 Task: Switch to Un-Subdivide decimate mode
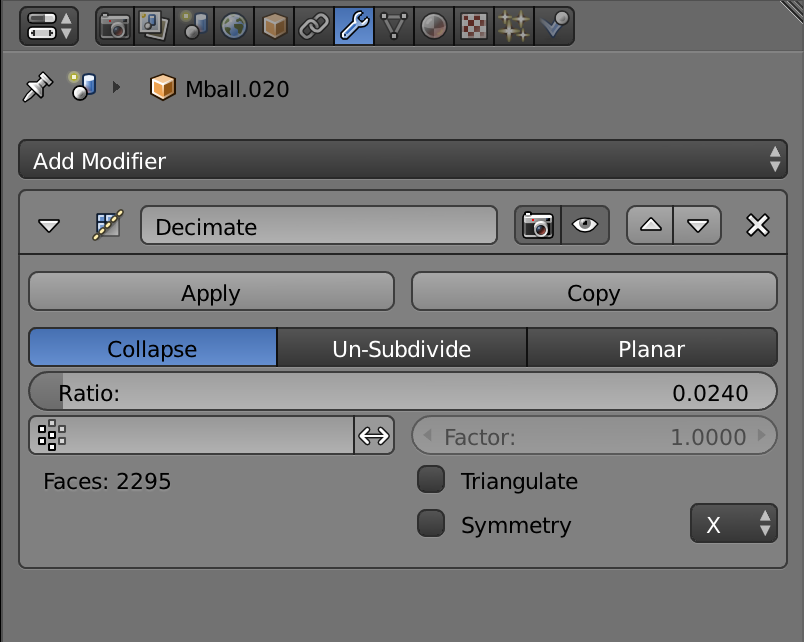coord(401,349)
